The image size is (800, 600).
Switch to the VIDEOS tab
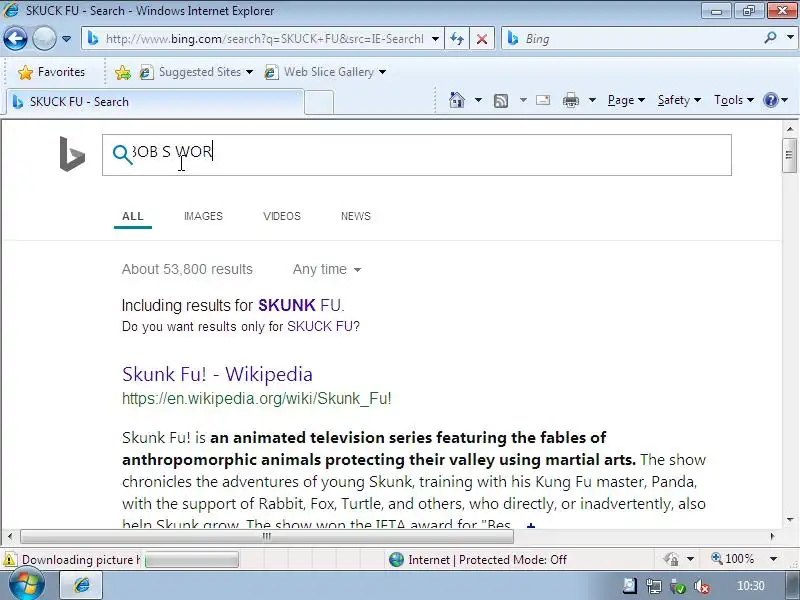282,216
